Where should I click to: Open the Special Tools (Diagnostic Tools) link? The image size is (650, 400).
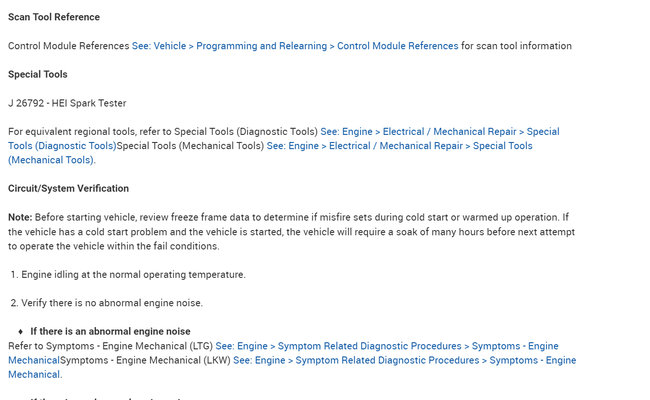[440, 132]
